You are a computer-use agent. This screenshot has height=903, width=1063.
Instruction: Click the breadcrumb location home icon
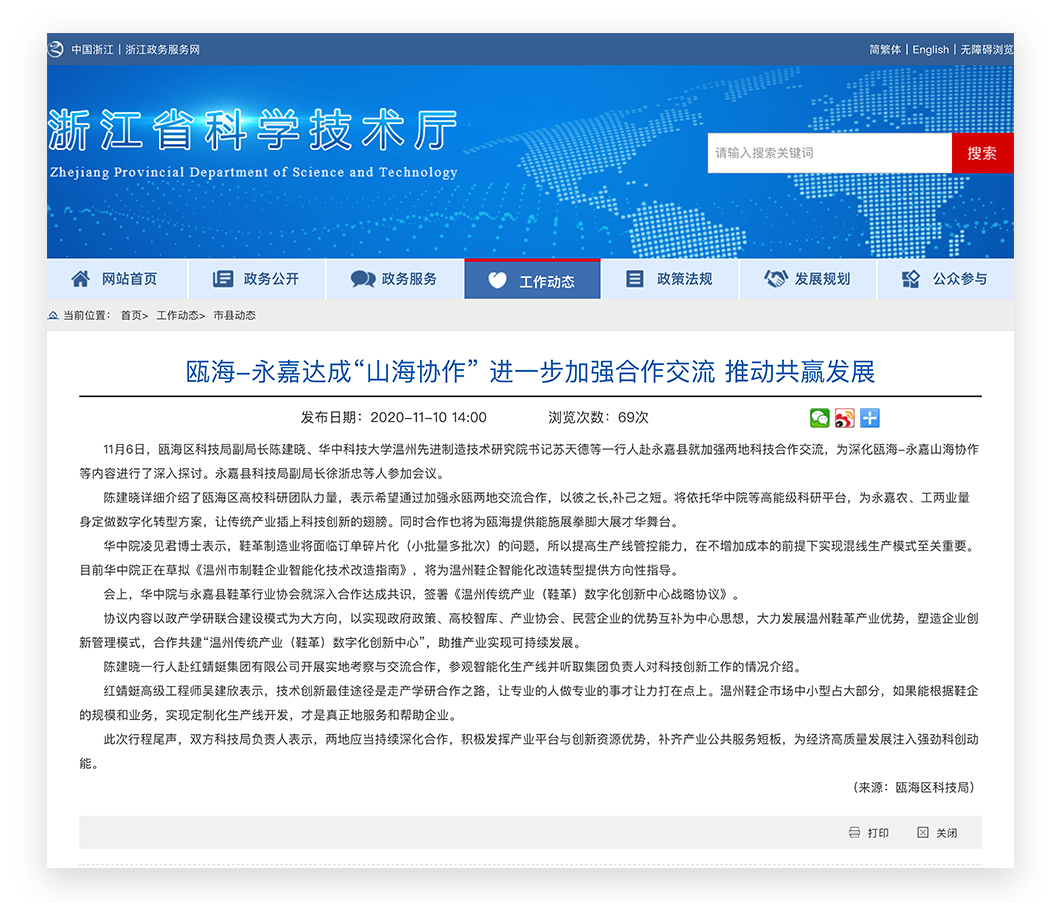[53, 315]
